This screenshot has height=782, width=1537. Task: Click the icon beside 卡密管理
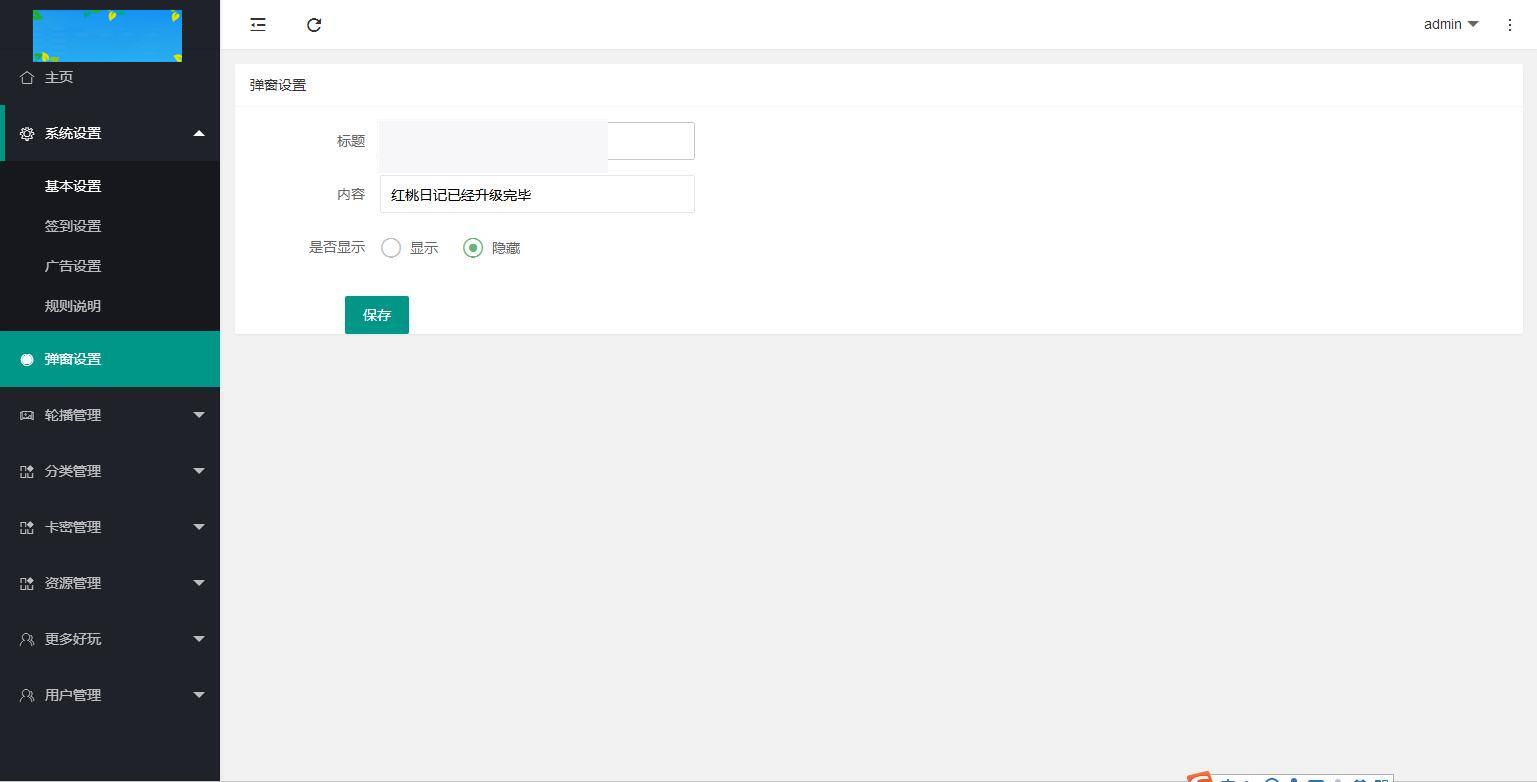click(x=25, y=527)
